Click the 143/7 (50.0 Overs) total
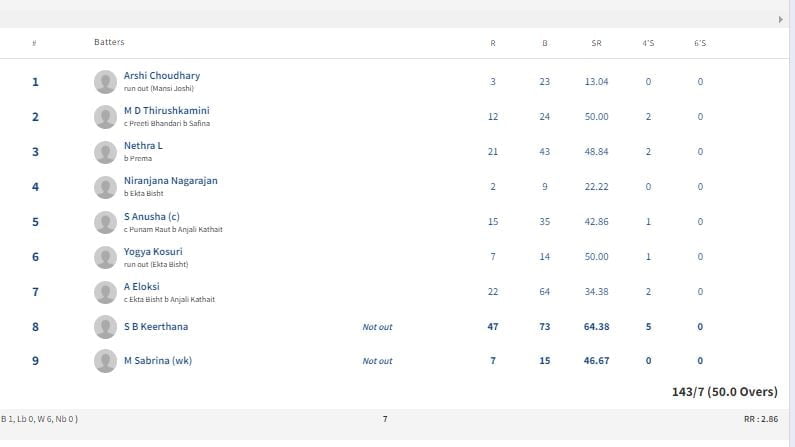 point(725,393)
